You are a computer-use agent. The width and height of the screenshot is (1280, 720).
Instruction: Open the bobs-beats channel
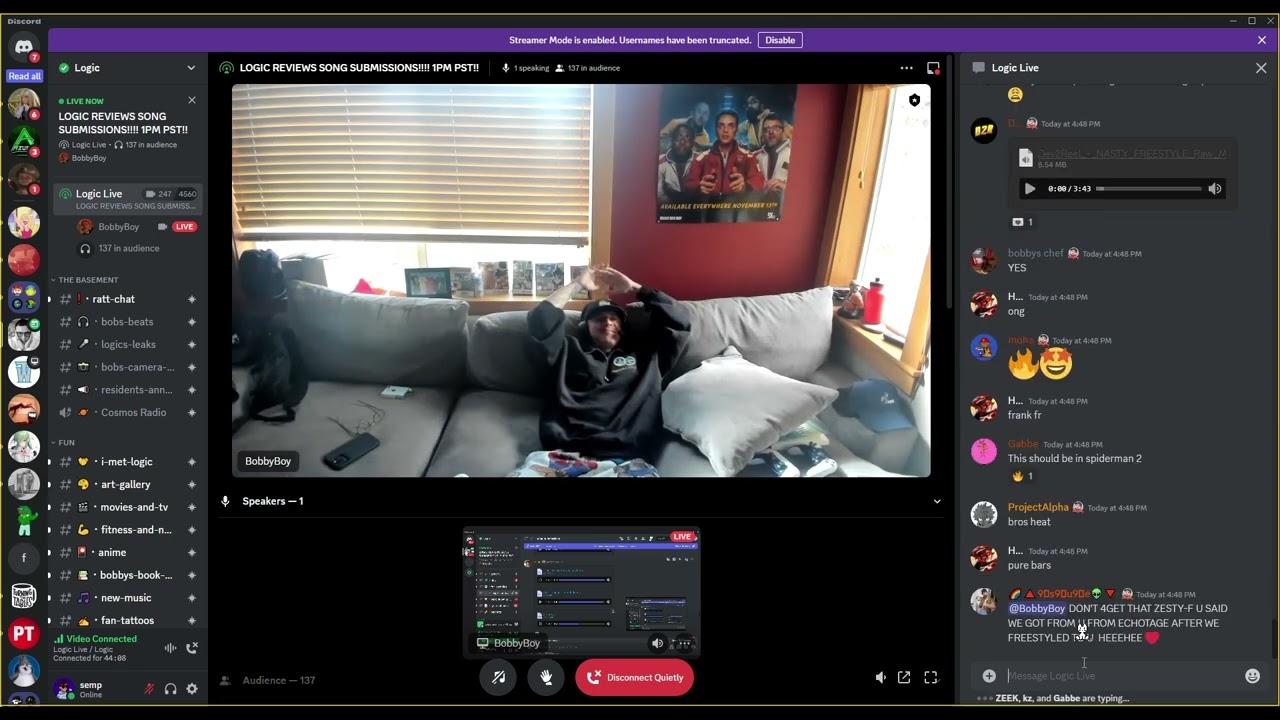[127, 322]
